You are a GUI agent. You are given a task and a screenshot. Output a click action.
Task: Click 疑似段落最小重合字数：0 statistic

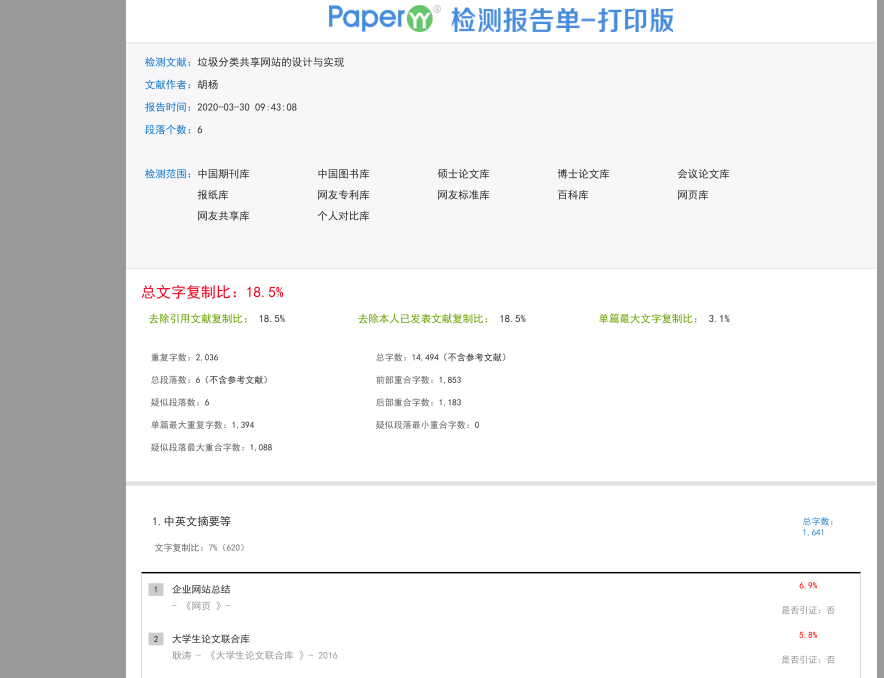(427, 425)
